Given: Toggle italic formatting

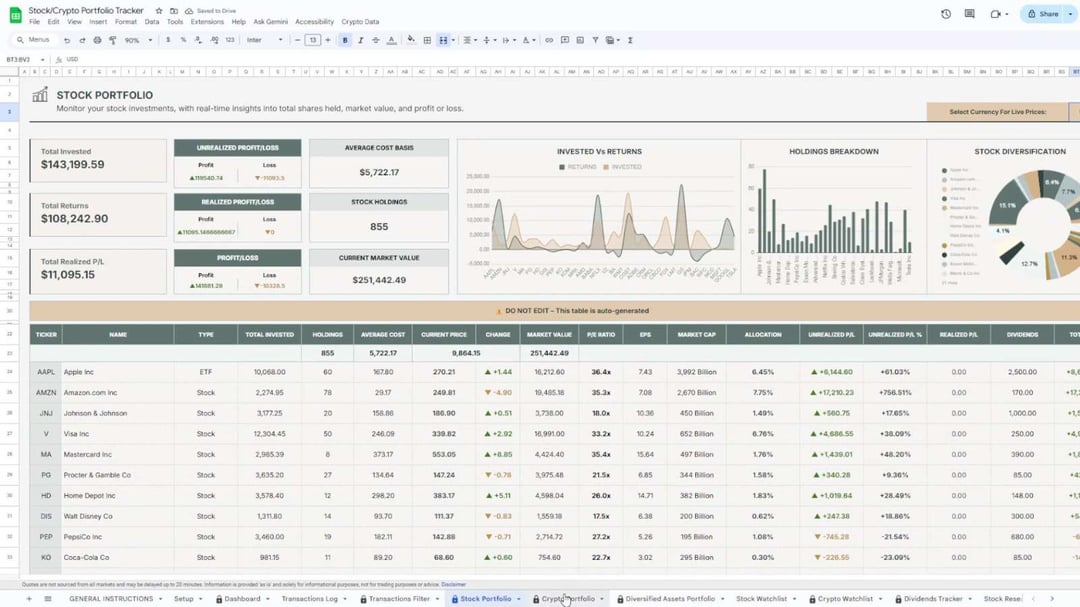Looking at the screenshot, I should click(x=361, y=40).
